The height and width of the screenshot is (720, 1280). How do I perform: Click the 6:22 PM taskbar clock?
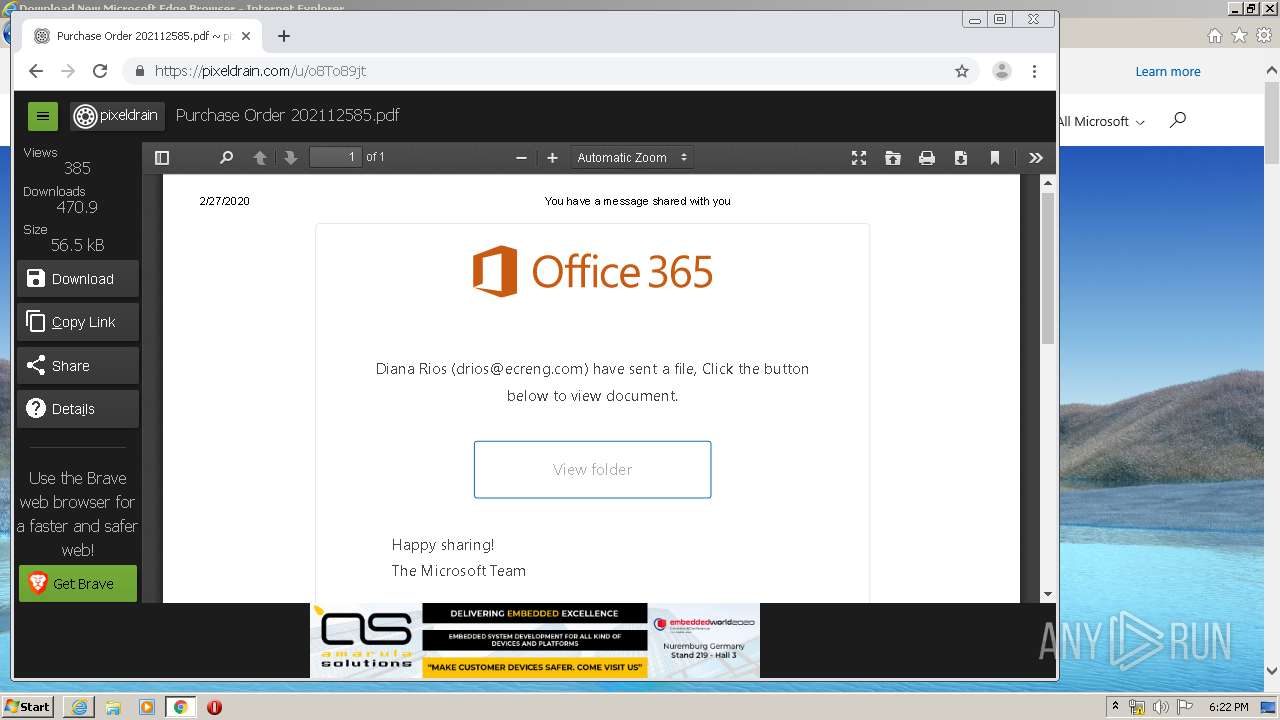click(x=1229, y=707)
